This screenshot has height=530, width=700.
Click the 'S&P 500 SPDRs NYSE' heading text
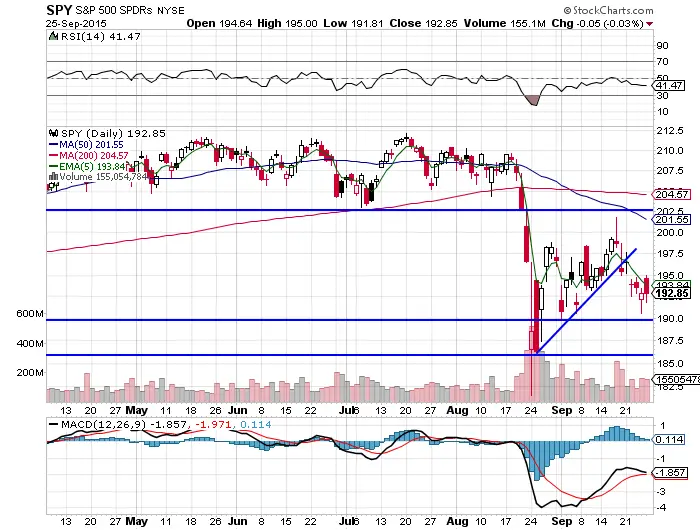point(129,10)
